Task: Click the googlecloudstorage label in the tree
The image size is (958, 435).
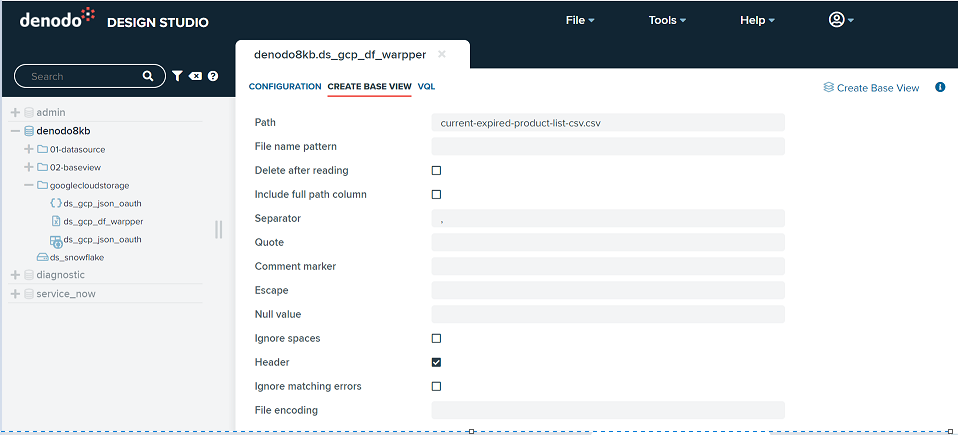Action: [x=90, y=185]
